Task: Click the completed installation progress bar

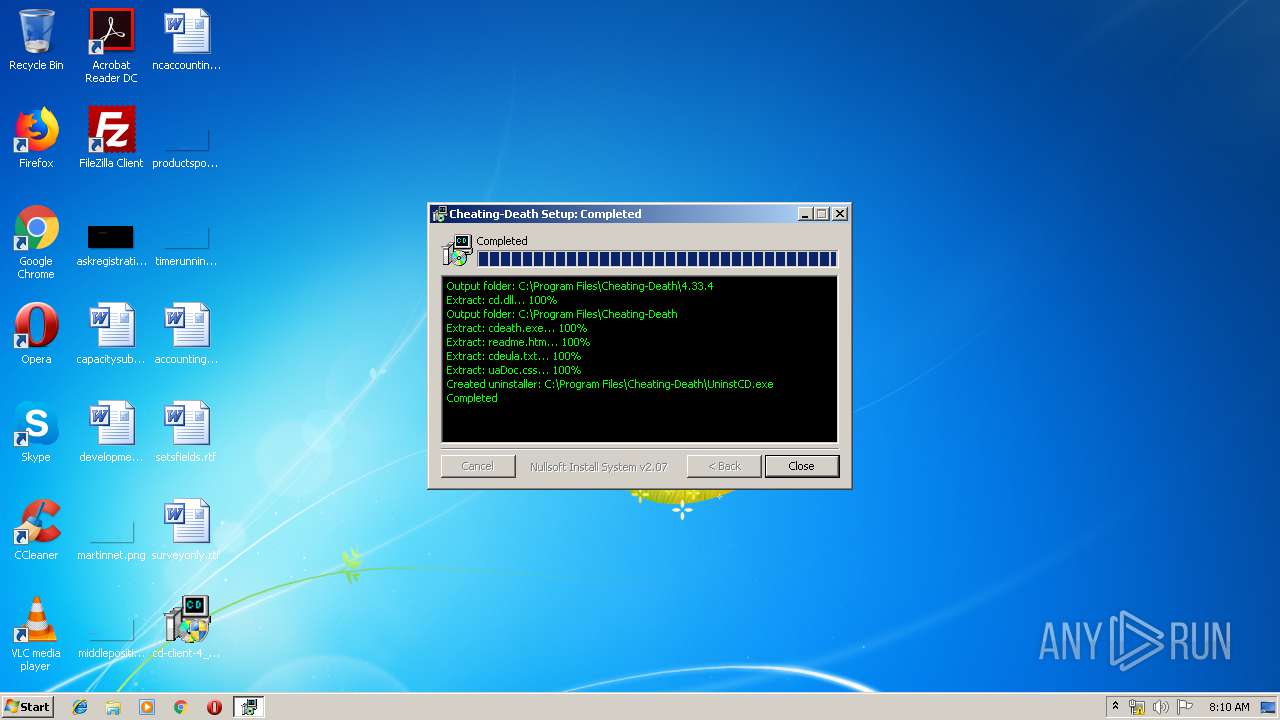Action: (x=657, y=259)
